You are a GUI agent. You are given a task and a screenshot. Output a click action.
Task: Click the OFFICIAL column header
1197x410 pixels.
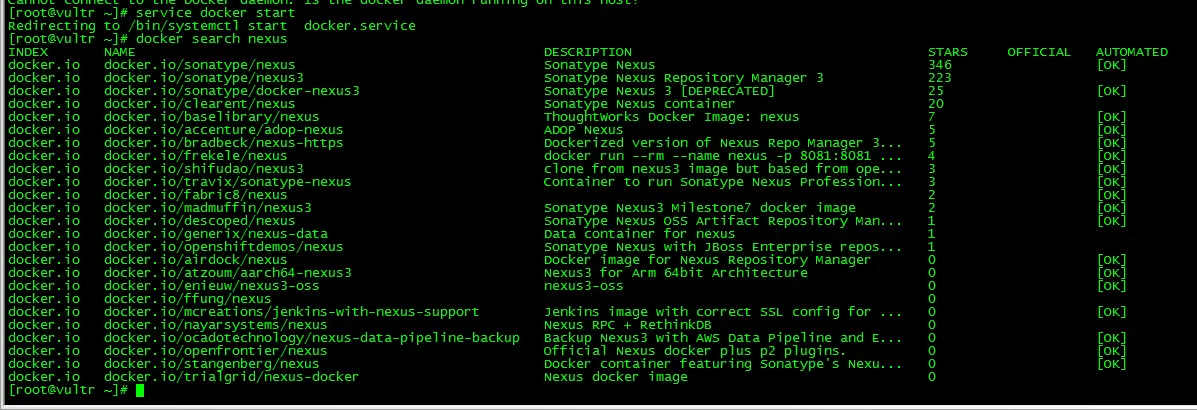[1038, 52]
